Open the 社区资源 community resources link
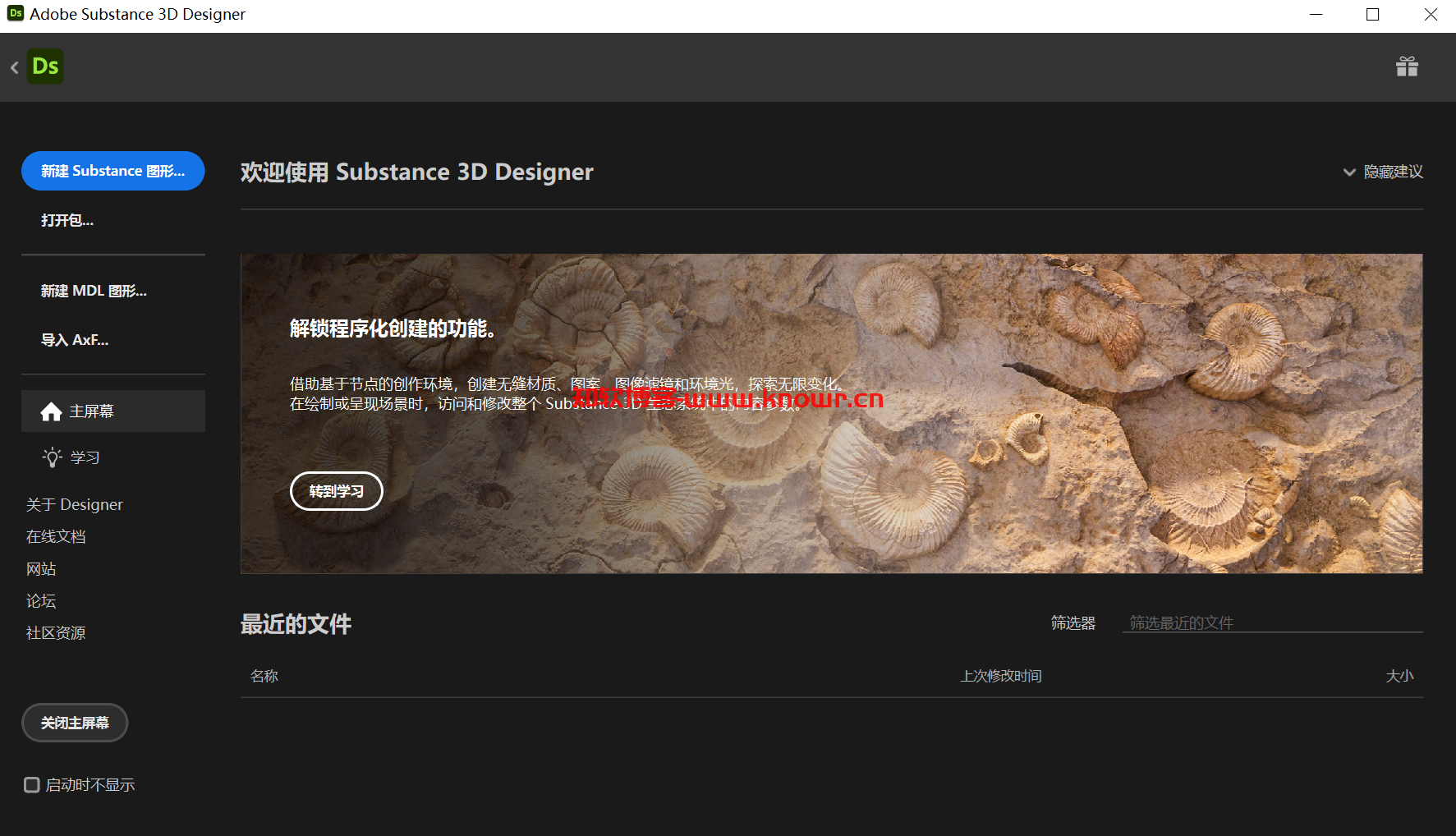Viewport: 1456px width, 836px height. tap(56, 633)
